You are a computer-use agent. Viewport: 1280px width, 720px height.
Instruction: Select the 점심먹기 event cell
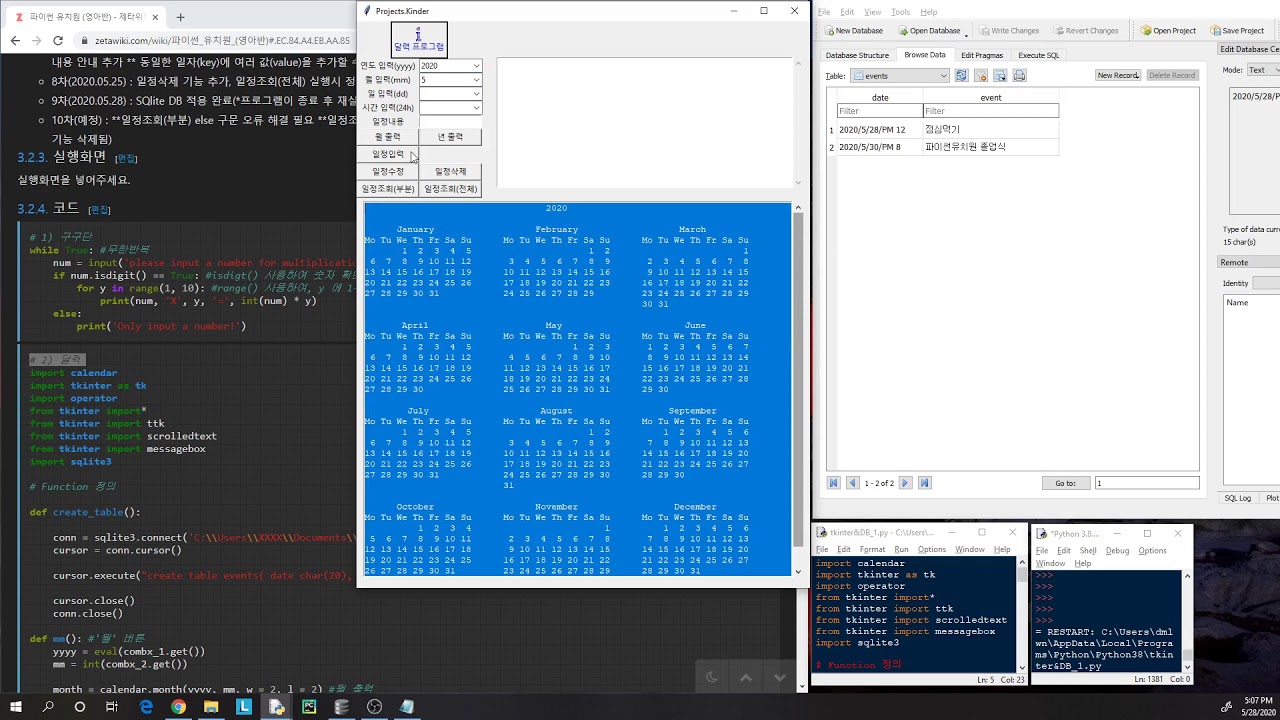[991, 130]
